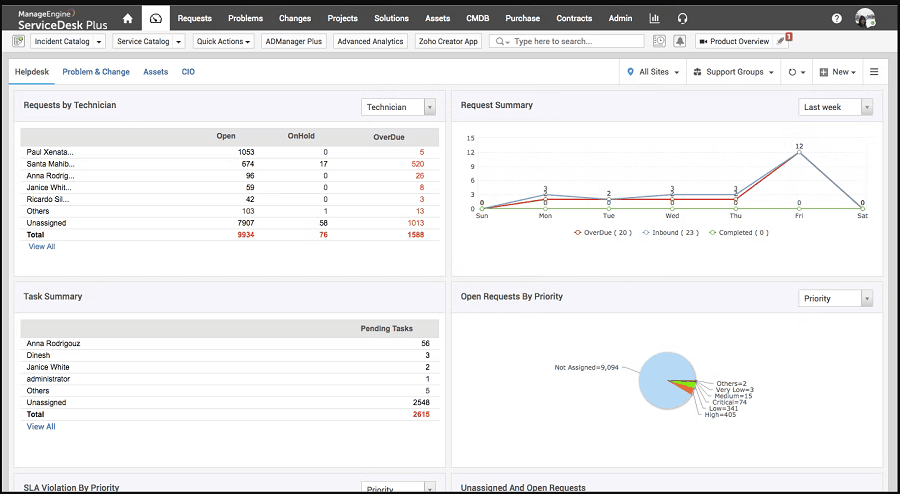Image resolution: width=900 pixels, height=494 pixels.
Task: Open the Reports bar chart icon
Action: coord(654,18)
